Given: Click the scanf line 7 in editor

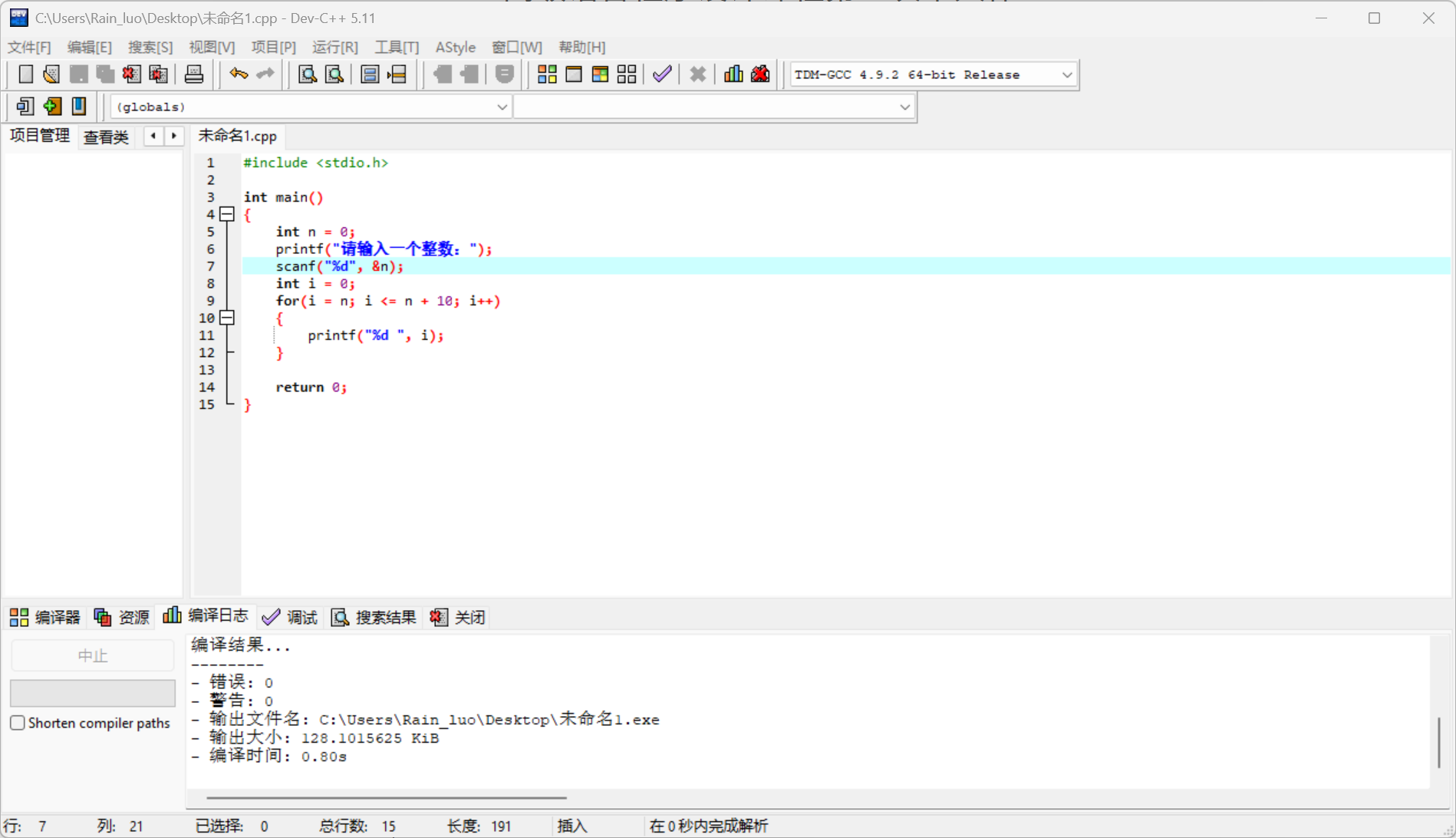Looking at the screenshot, I should 846,266.
